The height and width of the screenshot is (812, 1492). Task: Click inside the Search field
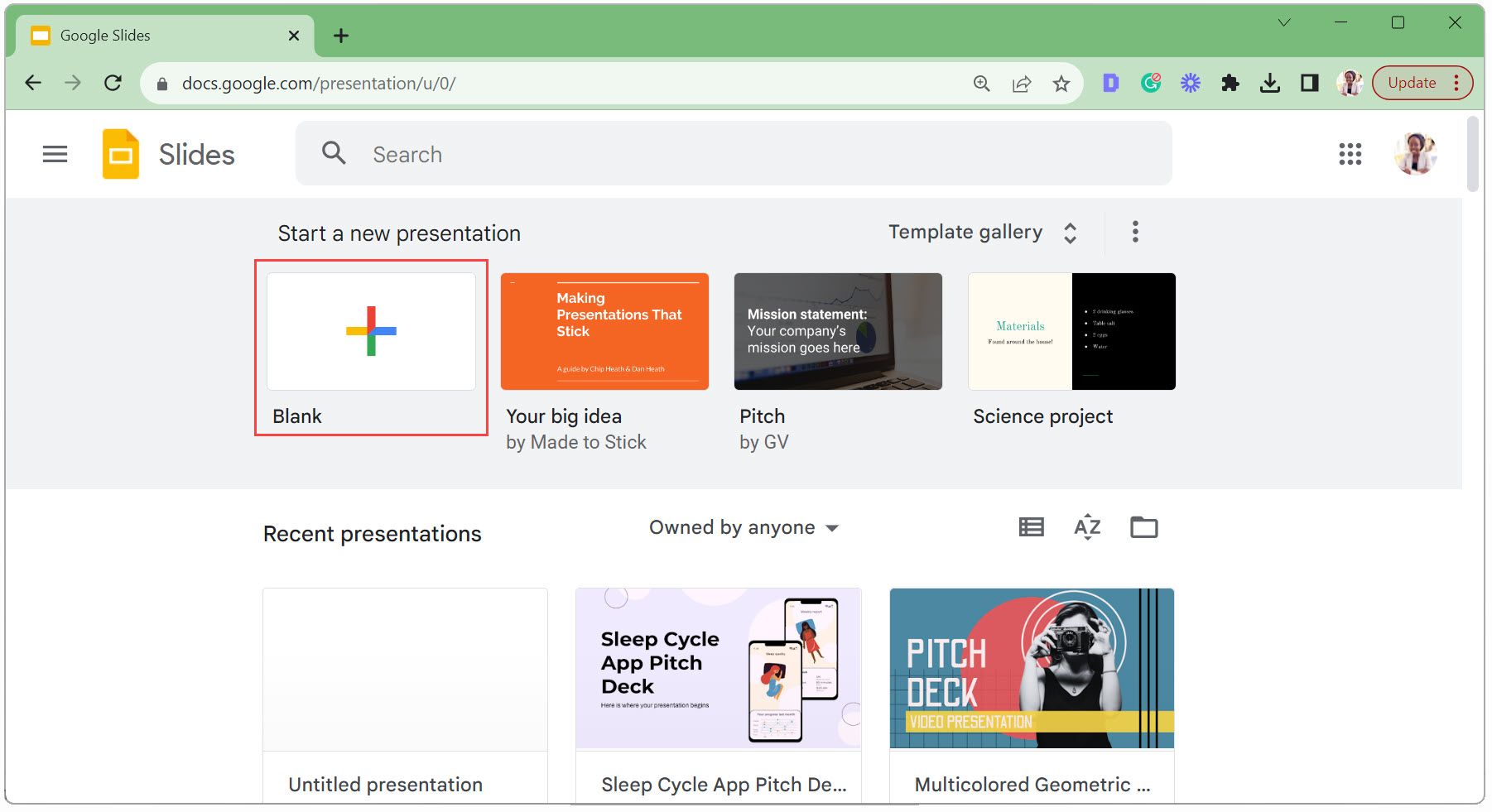pyautogui.click(x=580, y=153)
